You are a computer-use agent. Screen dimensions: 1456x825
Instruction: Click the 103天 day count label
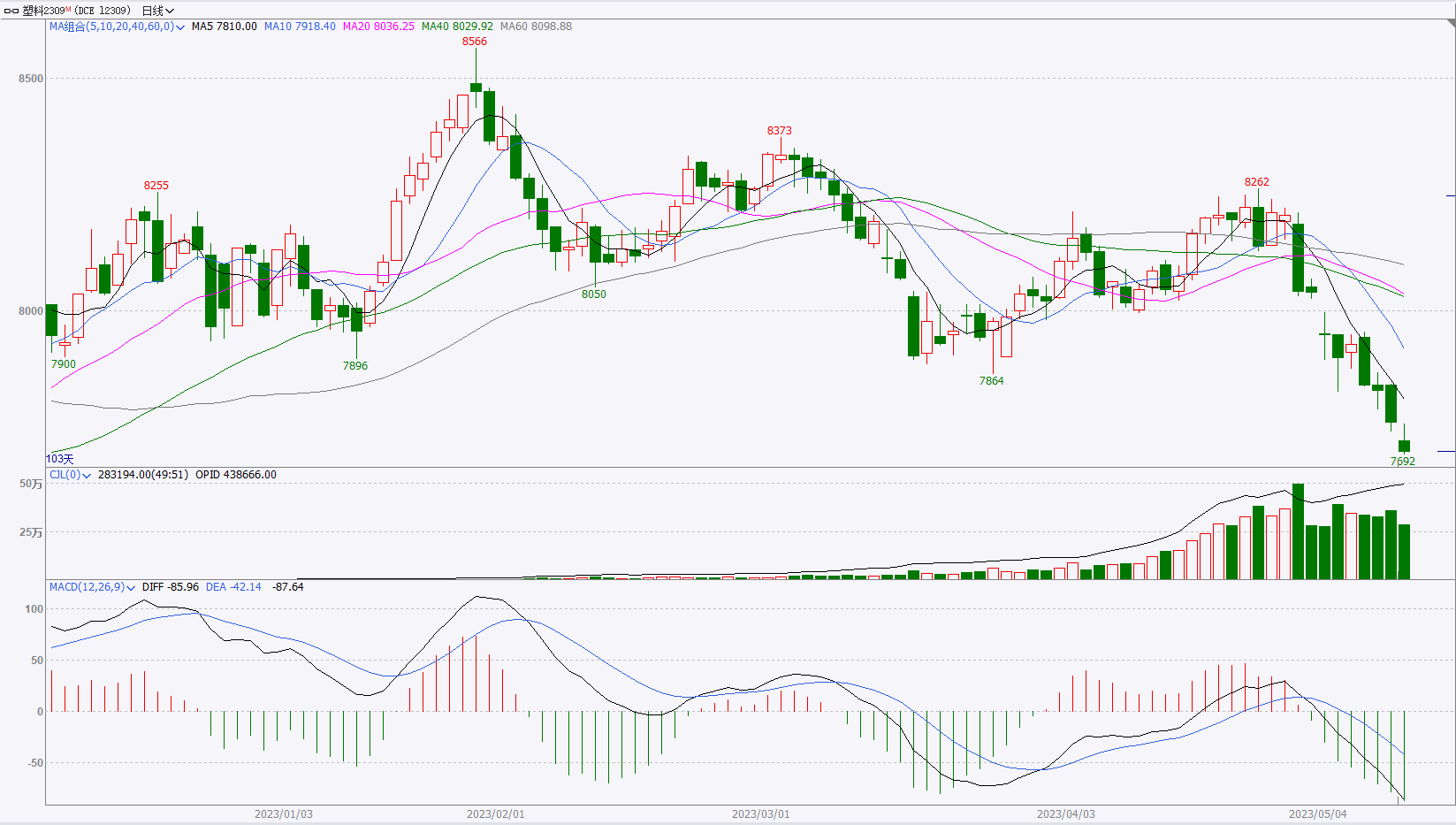pyautogui.click(x=60, y=459)
